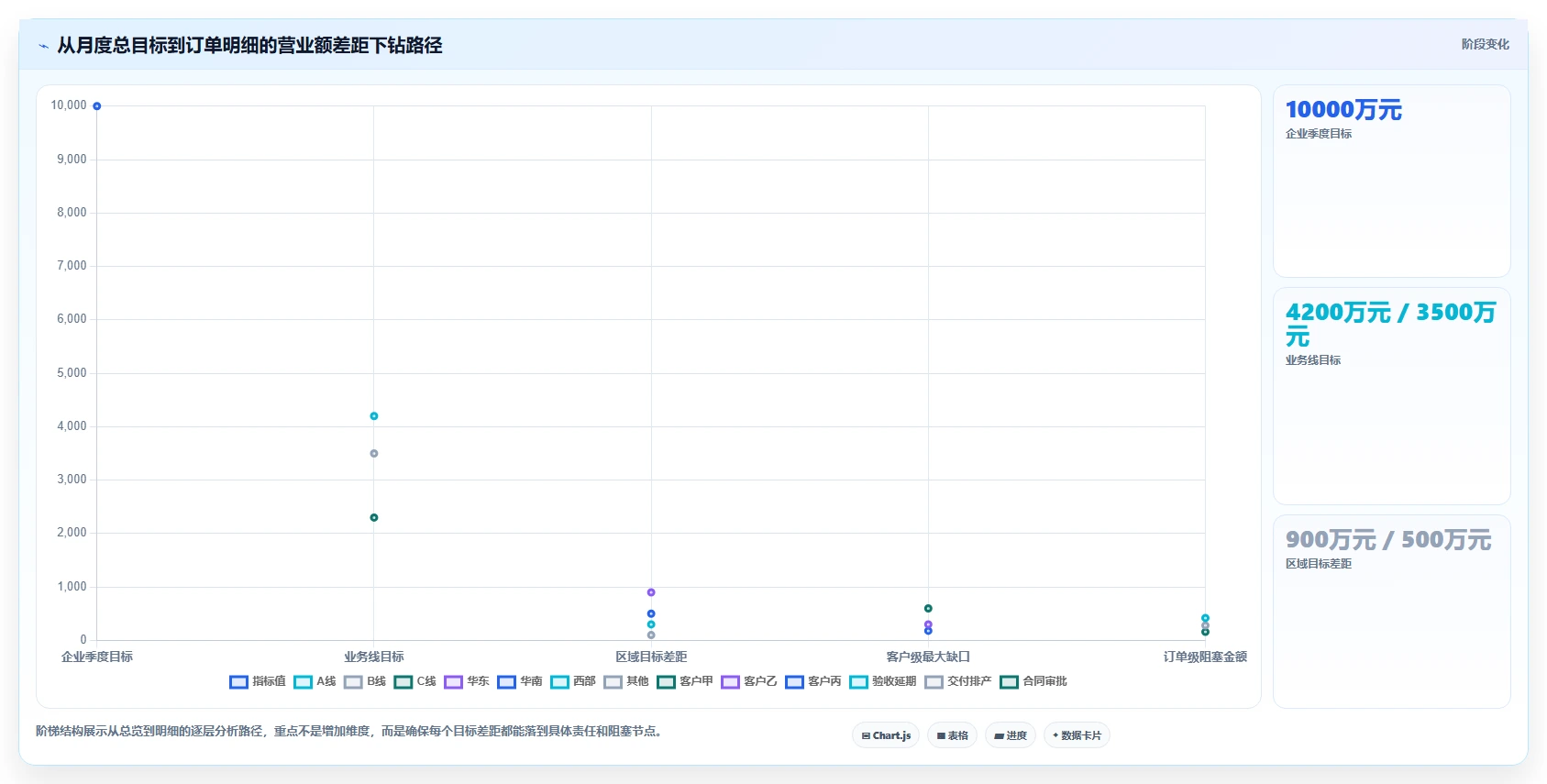Click the 企业季度目标 x-axis label under the chart
1547x784 pixels.
pos(97,657)
